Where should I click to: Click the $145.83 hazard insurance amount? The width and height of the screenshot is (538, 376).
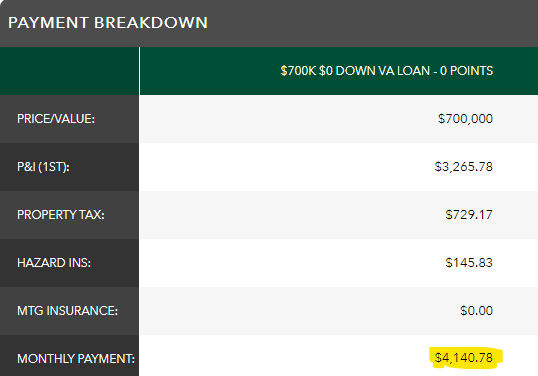(469, 263)
